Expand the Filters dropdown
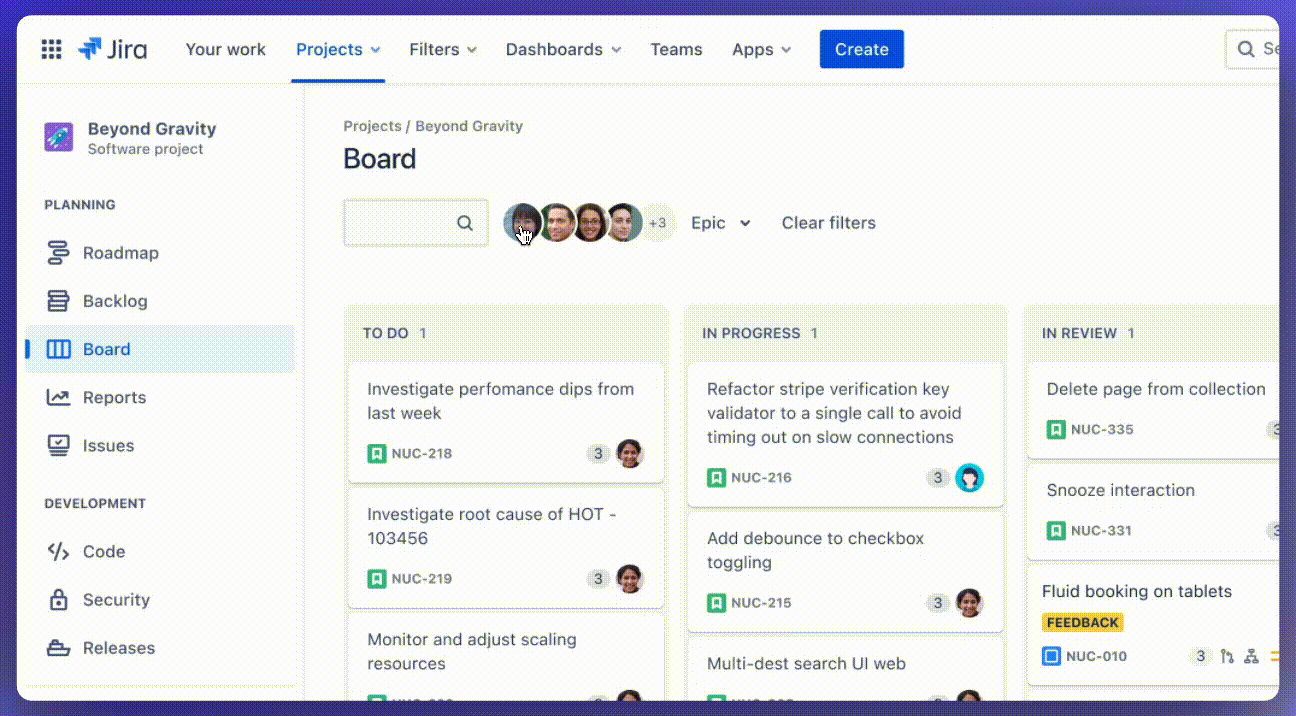1296x716 pixels. (x=443, y=49)
